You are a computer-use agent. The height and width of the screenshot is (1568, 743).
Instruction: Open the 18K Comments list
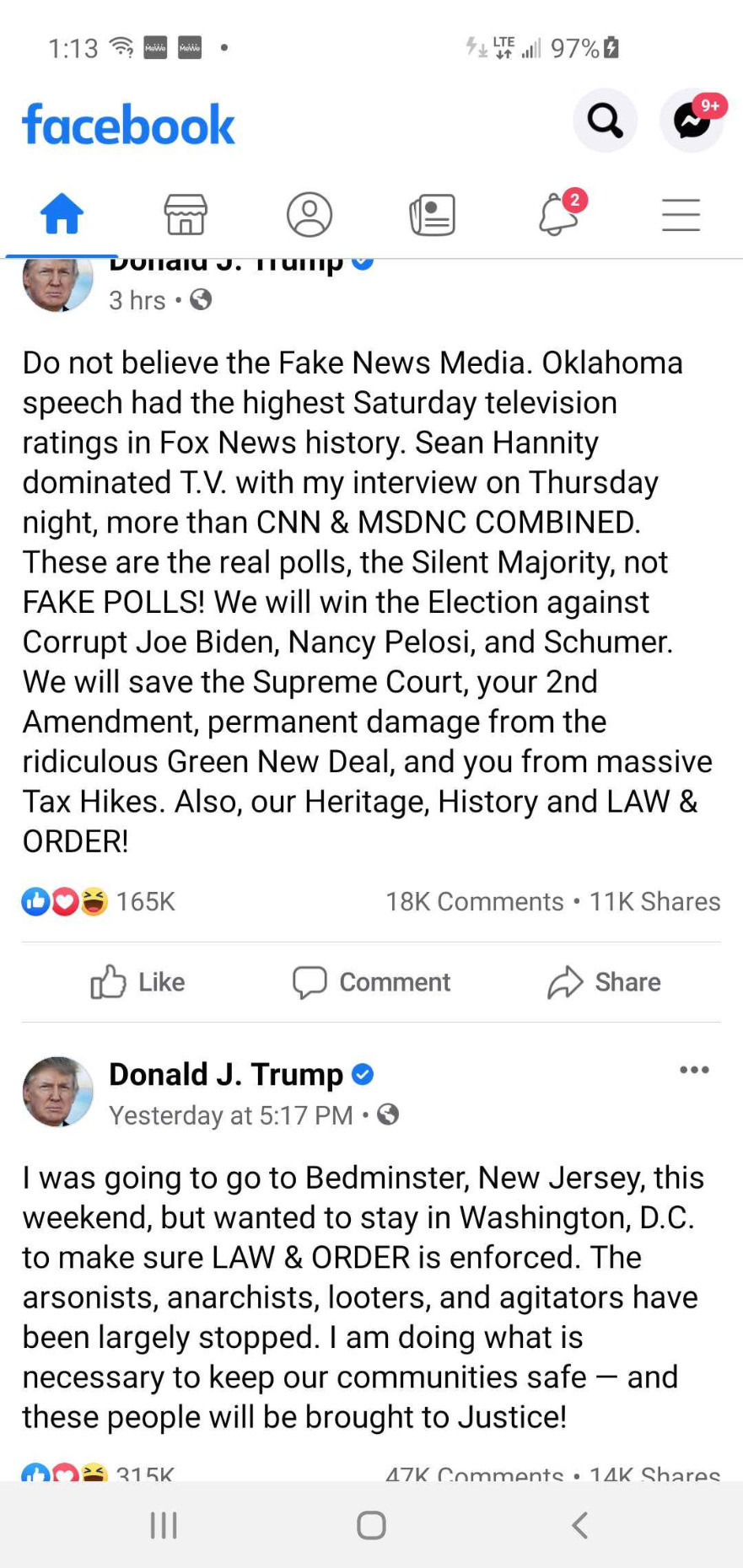[x=475, y=901]
